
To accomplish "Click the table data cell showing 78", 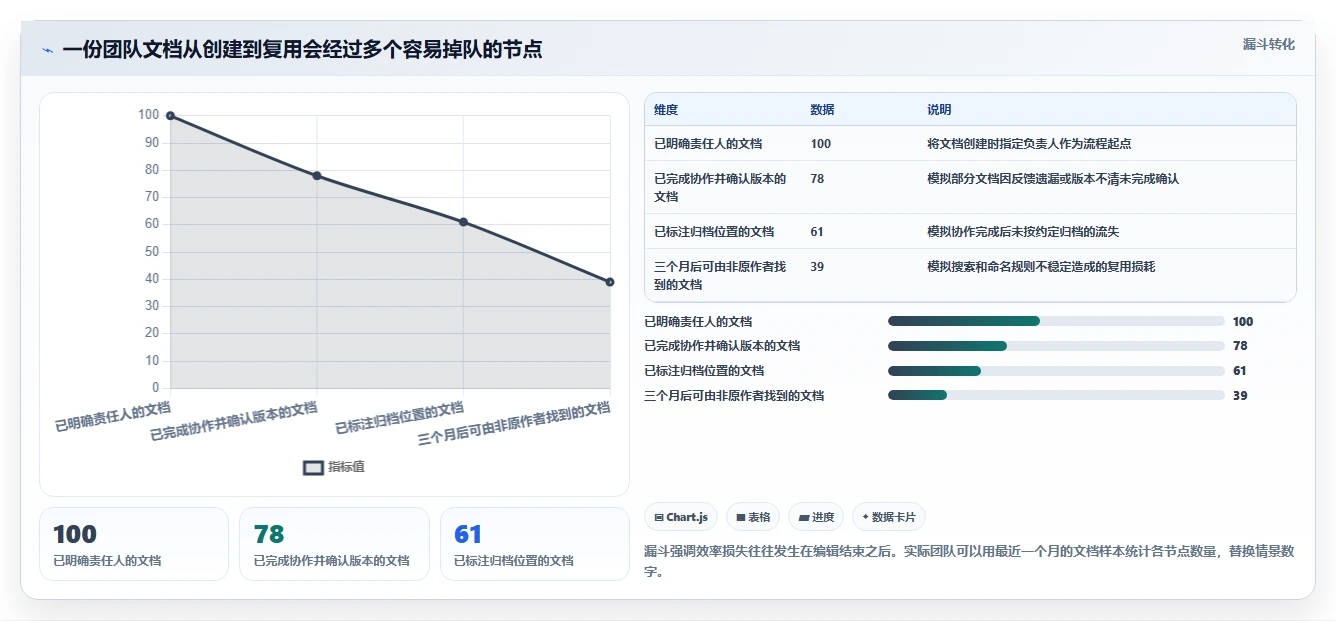I will click(817, 179).
